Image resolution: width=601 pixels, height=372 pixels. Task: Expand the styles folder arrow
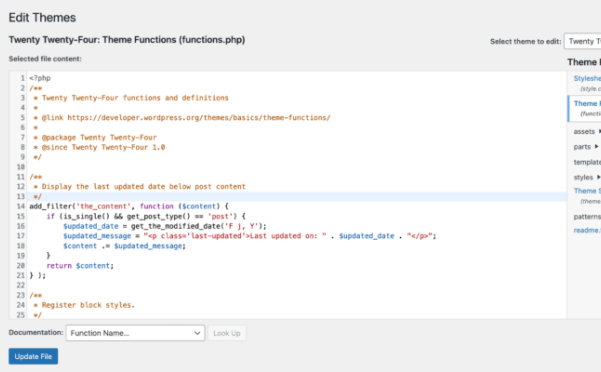[x=598, y=177]
